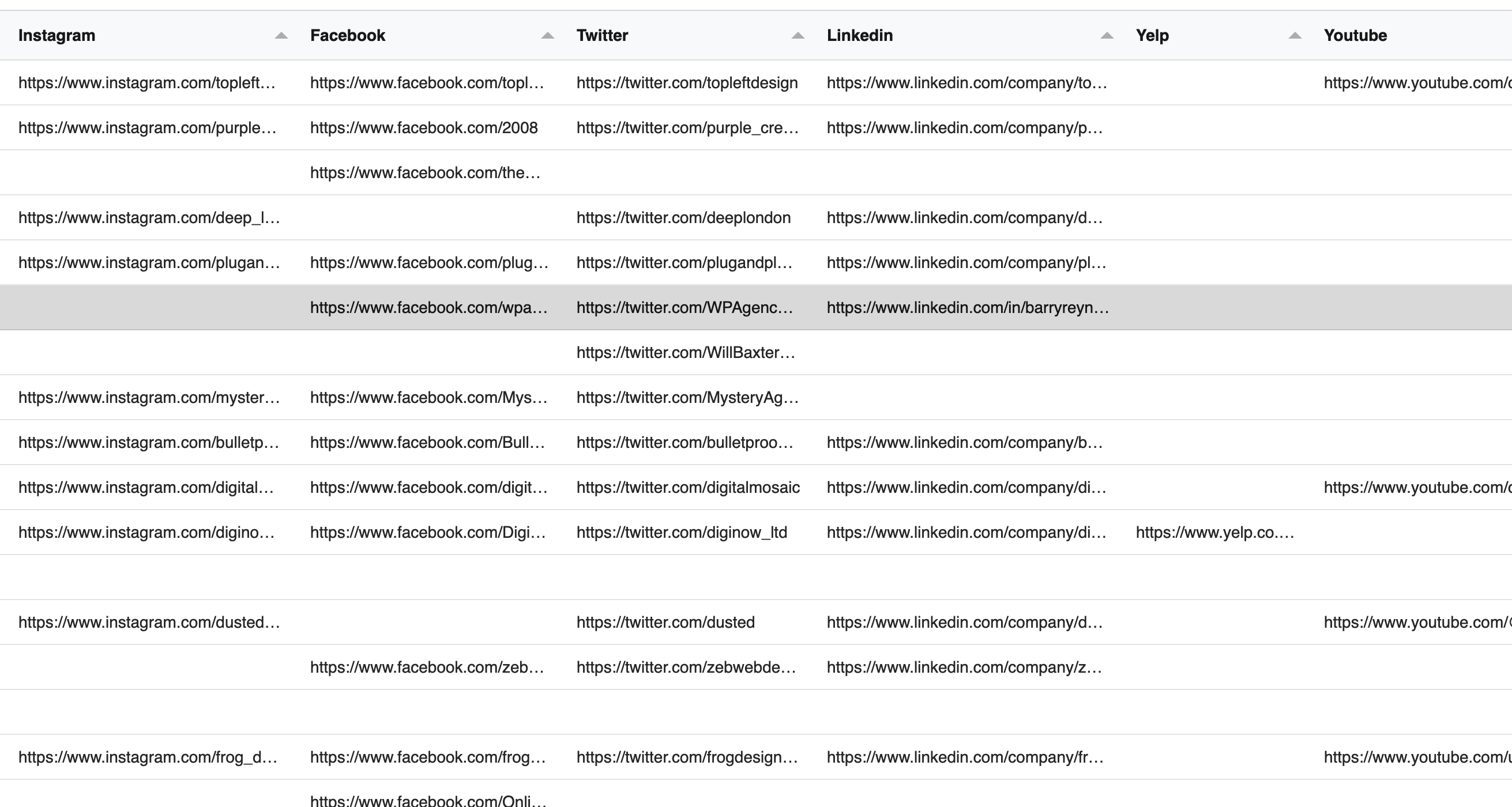
Task: Click the instagram.com/digino… cell
Action: point(146,532)
